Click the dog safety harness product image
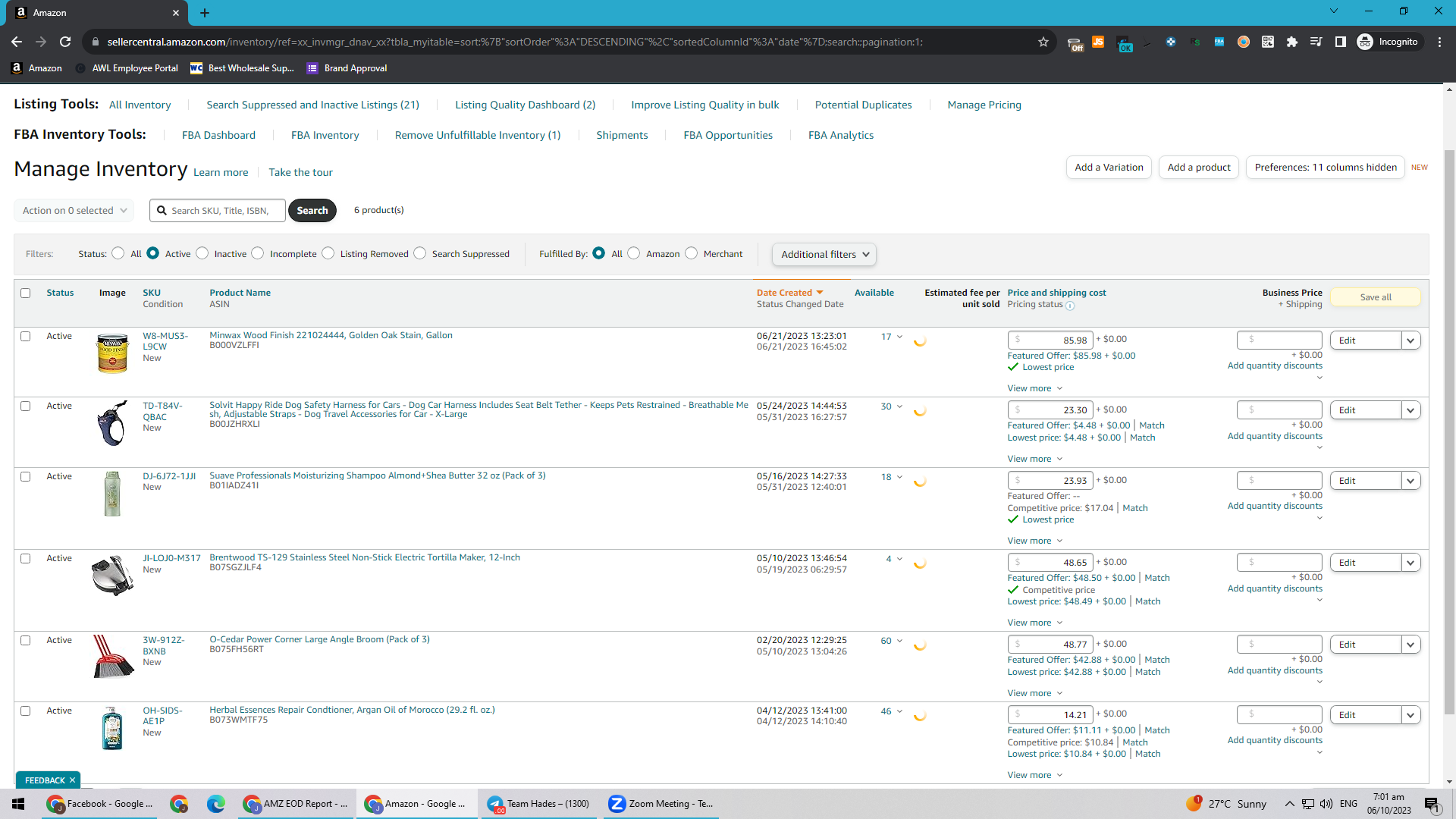 tap(112, 423)
